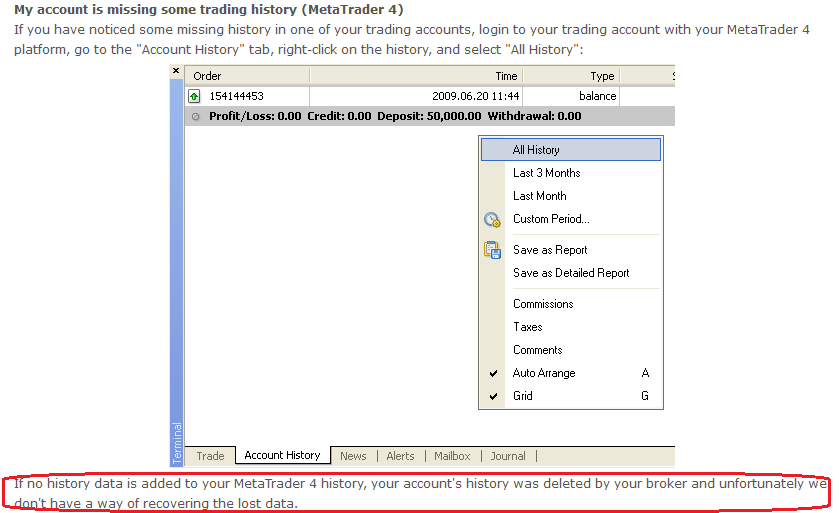The height and width of the screenshot is (513, 839).
Task: Open the Mailbox tab
Action: coord(452,456)
